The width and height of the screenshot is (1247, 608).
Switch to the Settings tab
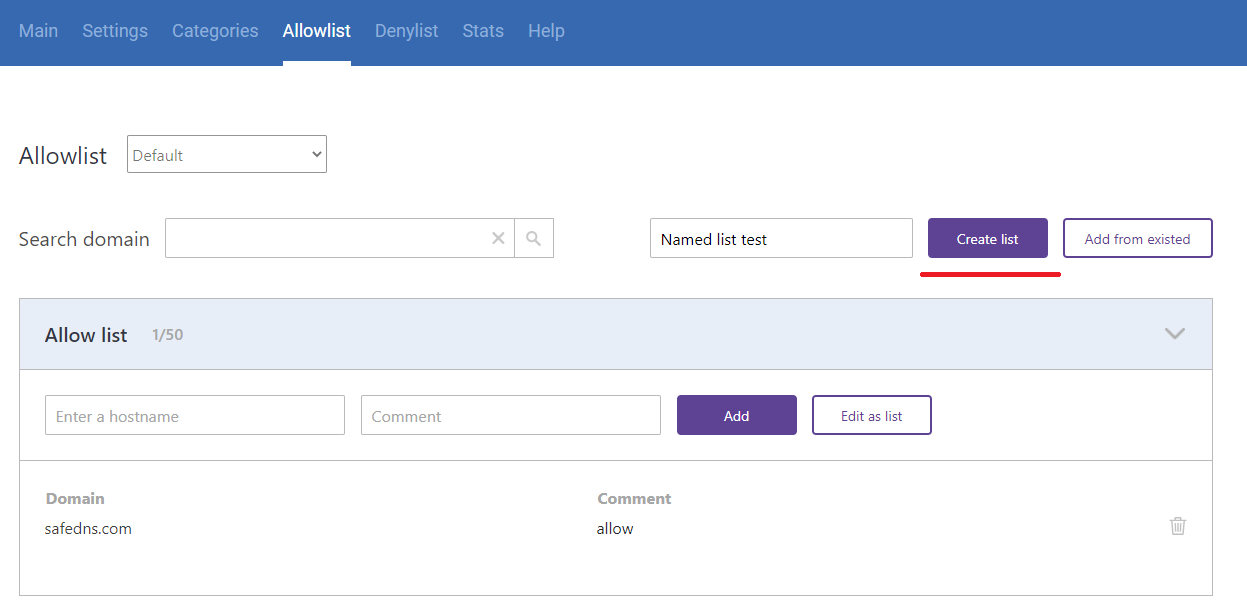115,31
